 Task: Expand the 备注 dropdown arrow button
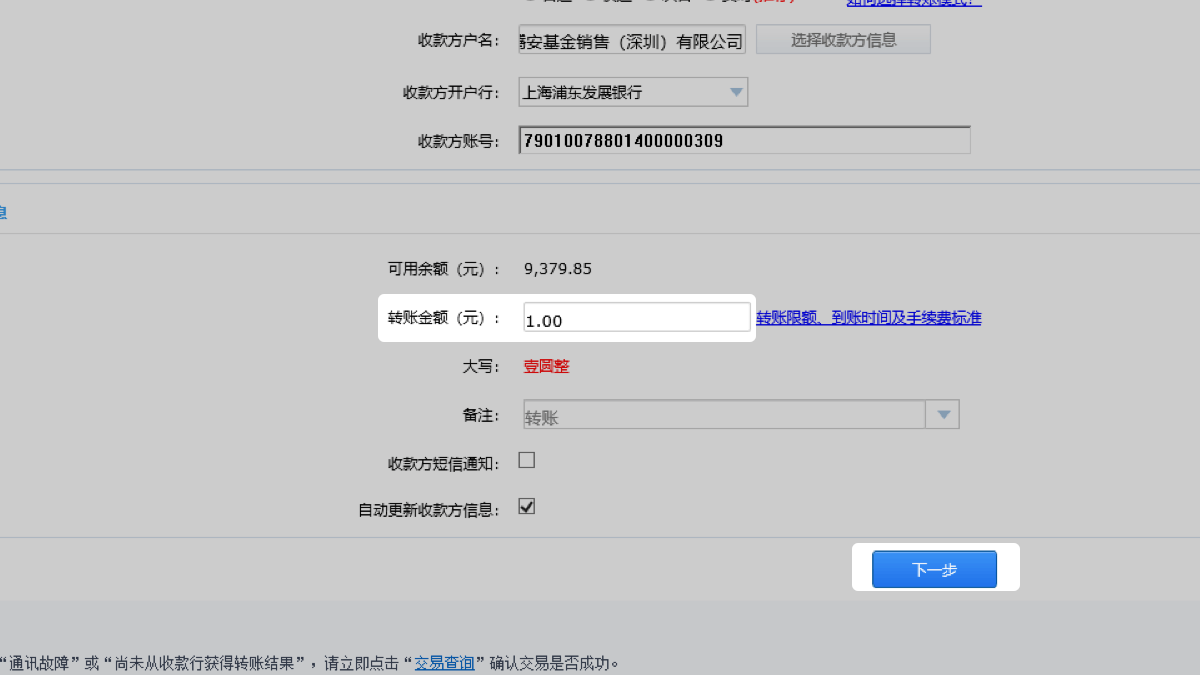(x=943, y=415)
